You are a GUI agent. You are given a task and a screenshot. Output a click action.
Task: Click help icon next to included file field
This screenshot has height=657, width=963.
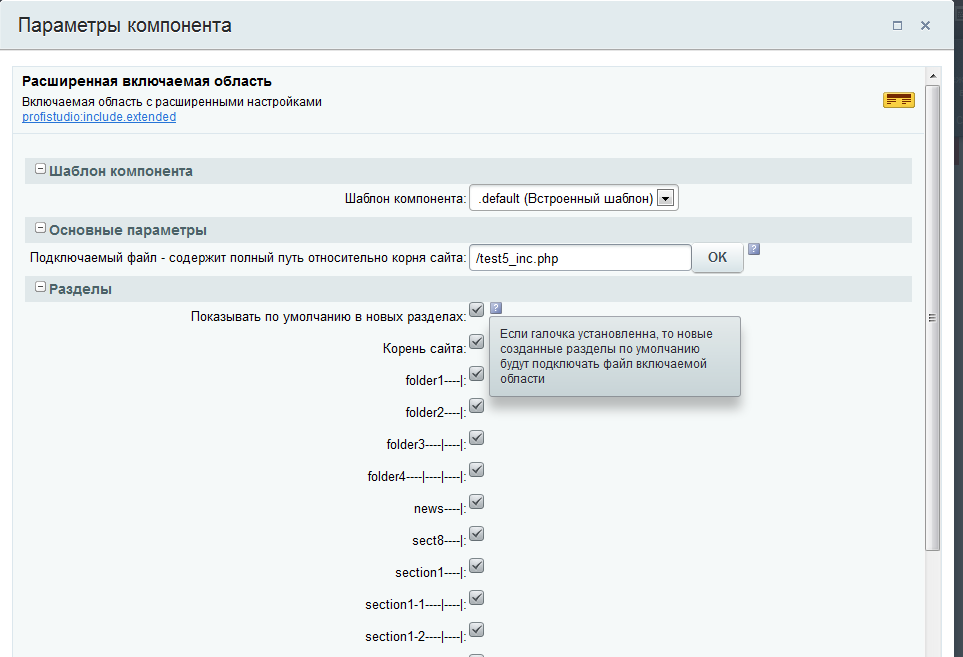(754, 249)
